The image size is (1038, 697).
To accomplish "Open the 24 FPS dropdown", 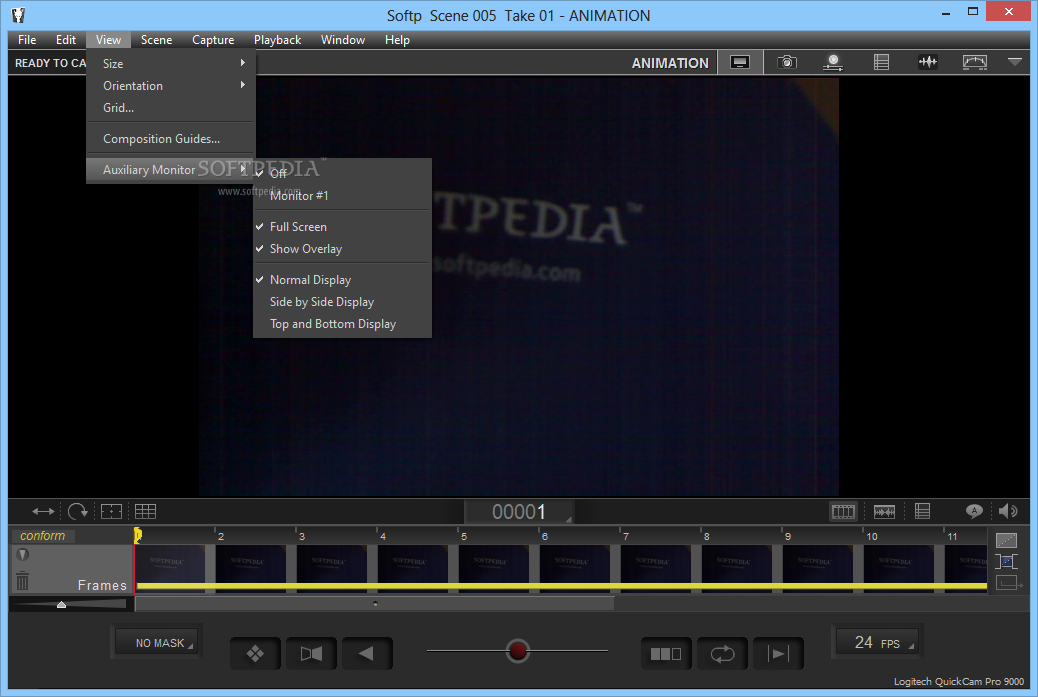I will [876, 642].
